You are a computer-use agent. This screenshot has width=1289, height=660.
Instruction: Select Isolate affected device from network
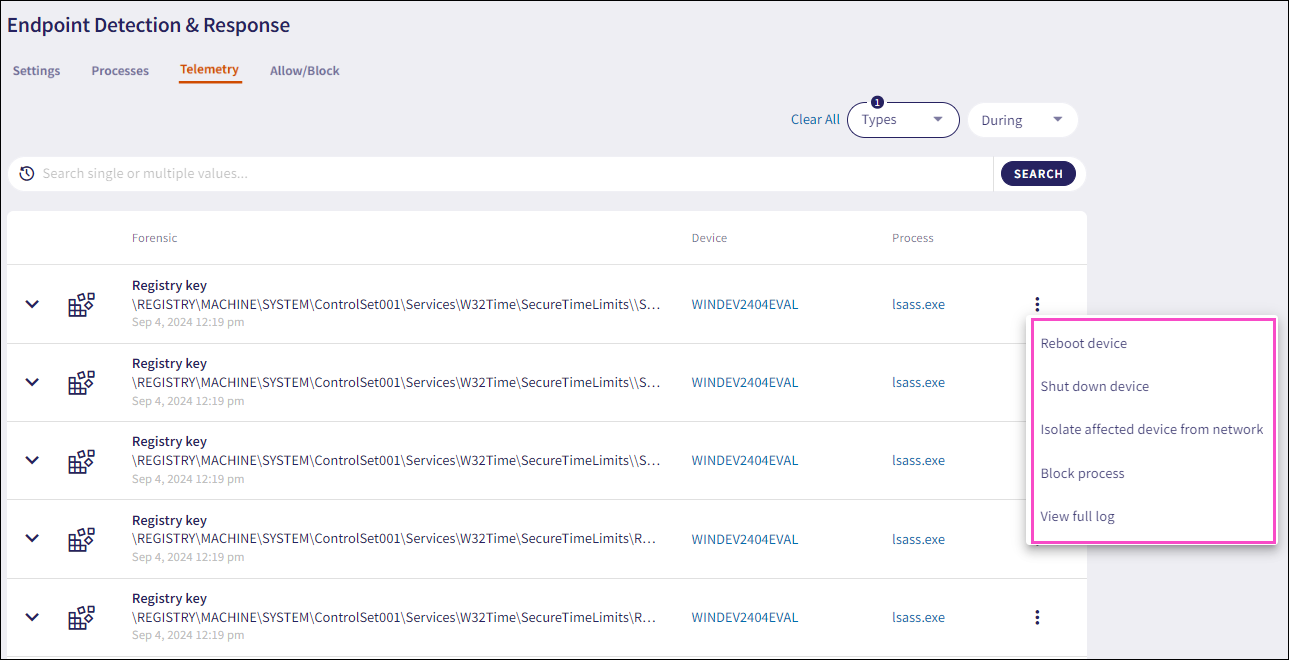pos(1151,429)
